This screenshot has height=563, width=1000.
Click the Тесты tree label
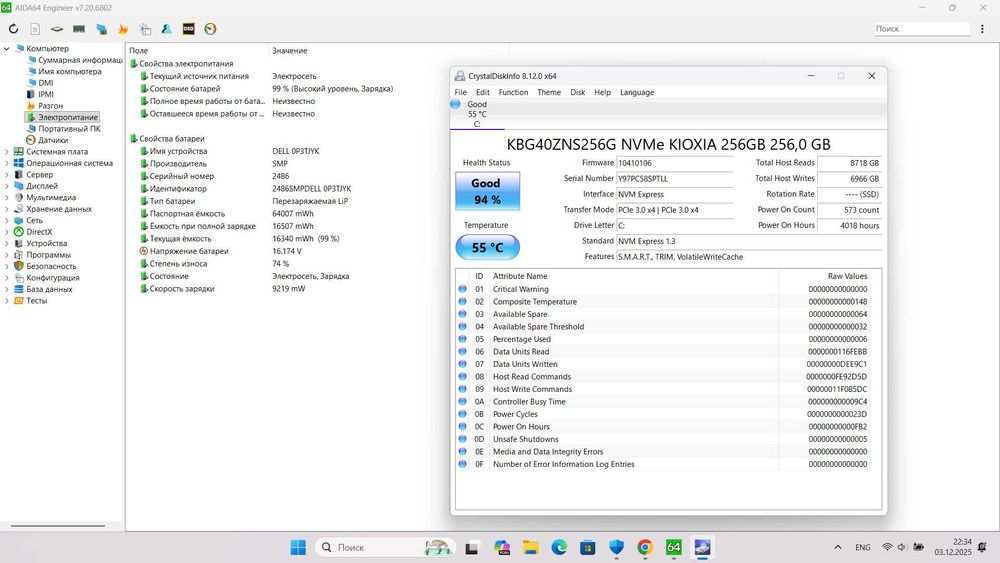click(x=36, y=301)
